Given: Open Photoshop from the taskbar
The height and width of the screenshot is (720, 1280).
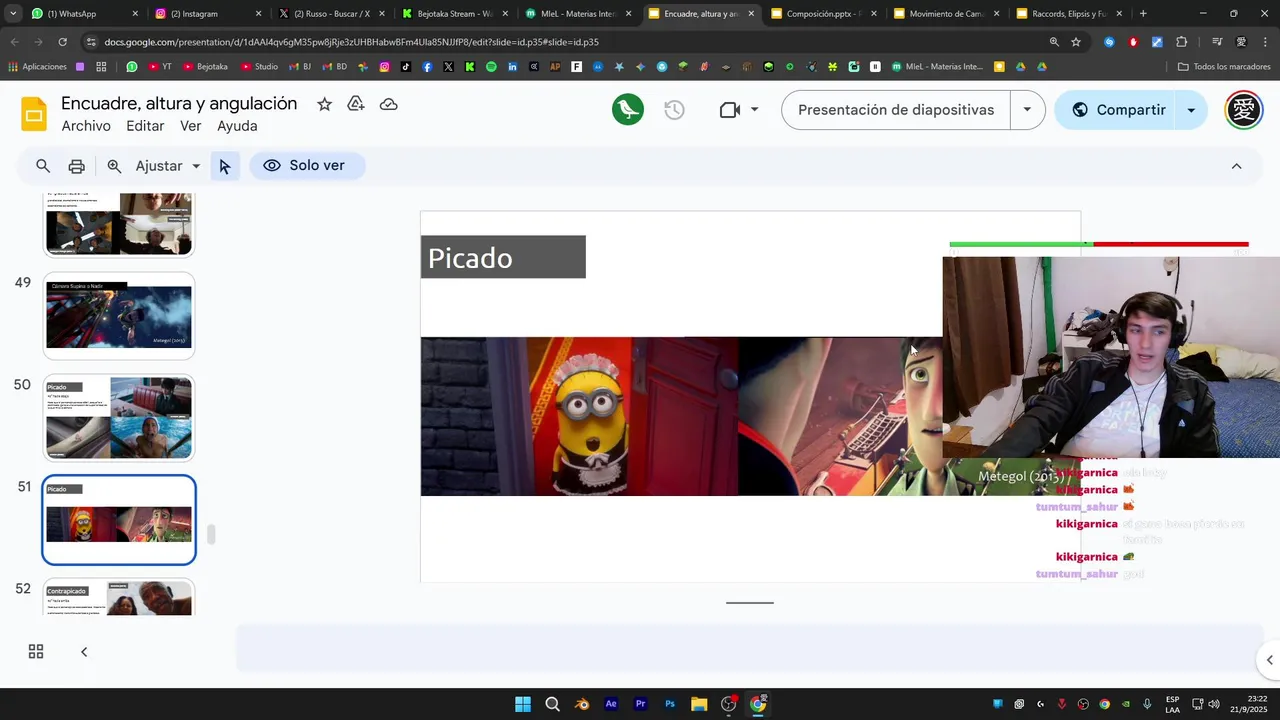Looking at the screenshot, I should pos(670,704).
